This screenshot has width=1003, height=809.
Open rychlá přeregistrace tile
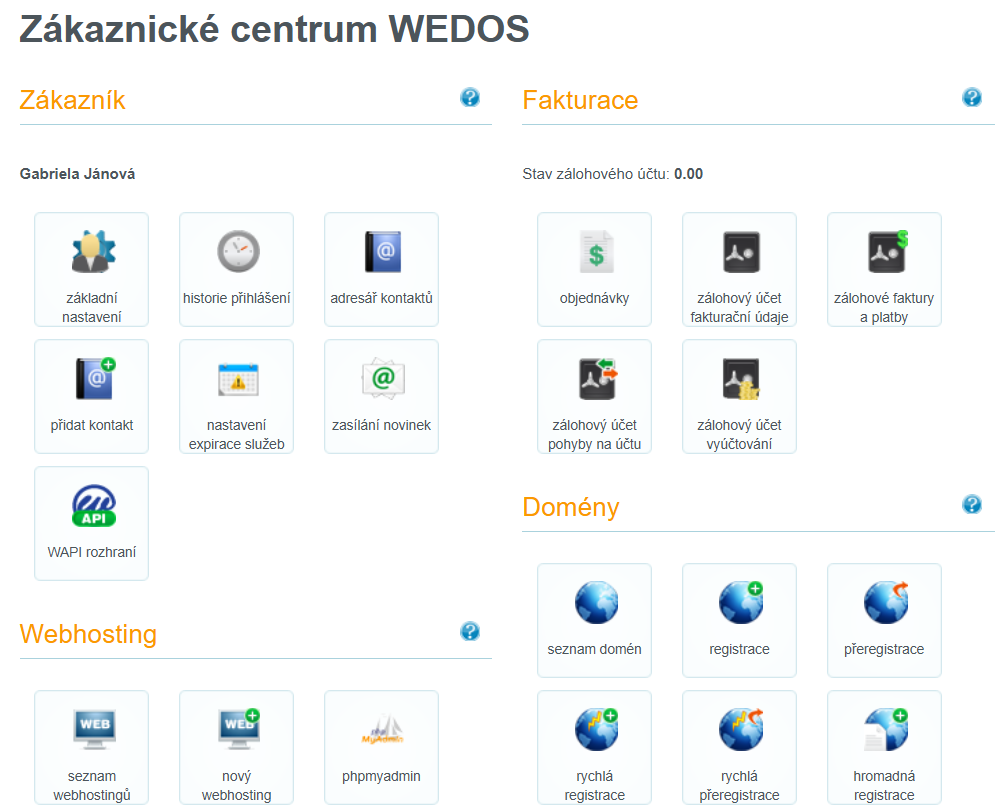739,747
